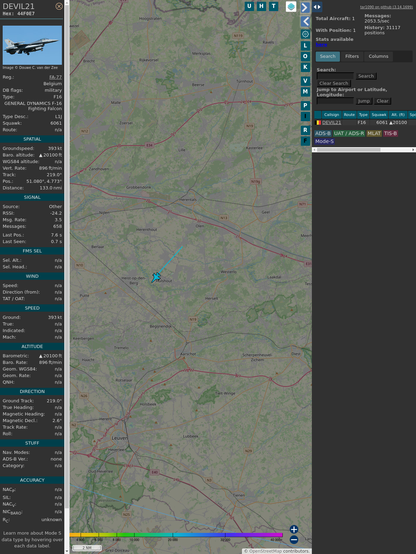Click the SIGNAL section header

point(32,197)
